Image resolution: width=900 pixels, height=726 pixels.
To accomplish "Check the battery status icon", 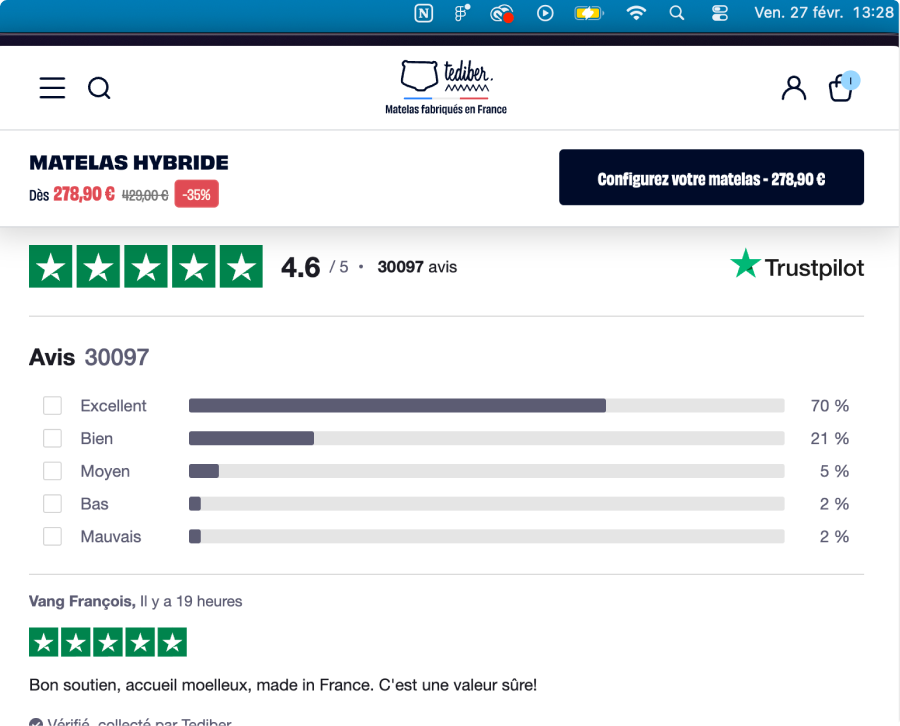I will pos(589,13).
